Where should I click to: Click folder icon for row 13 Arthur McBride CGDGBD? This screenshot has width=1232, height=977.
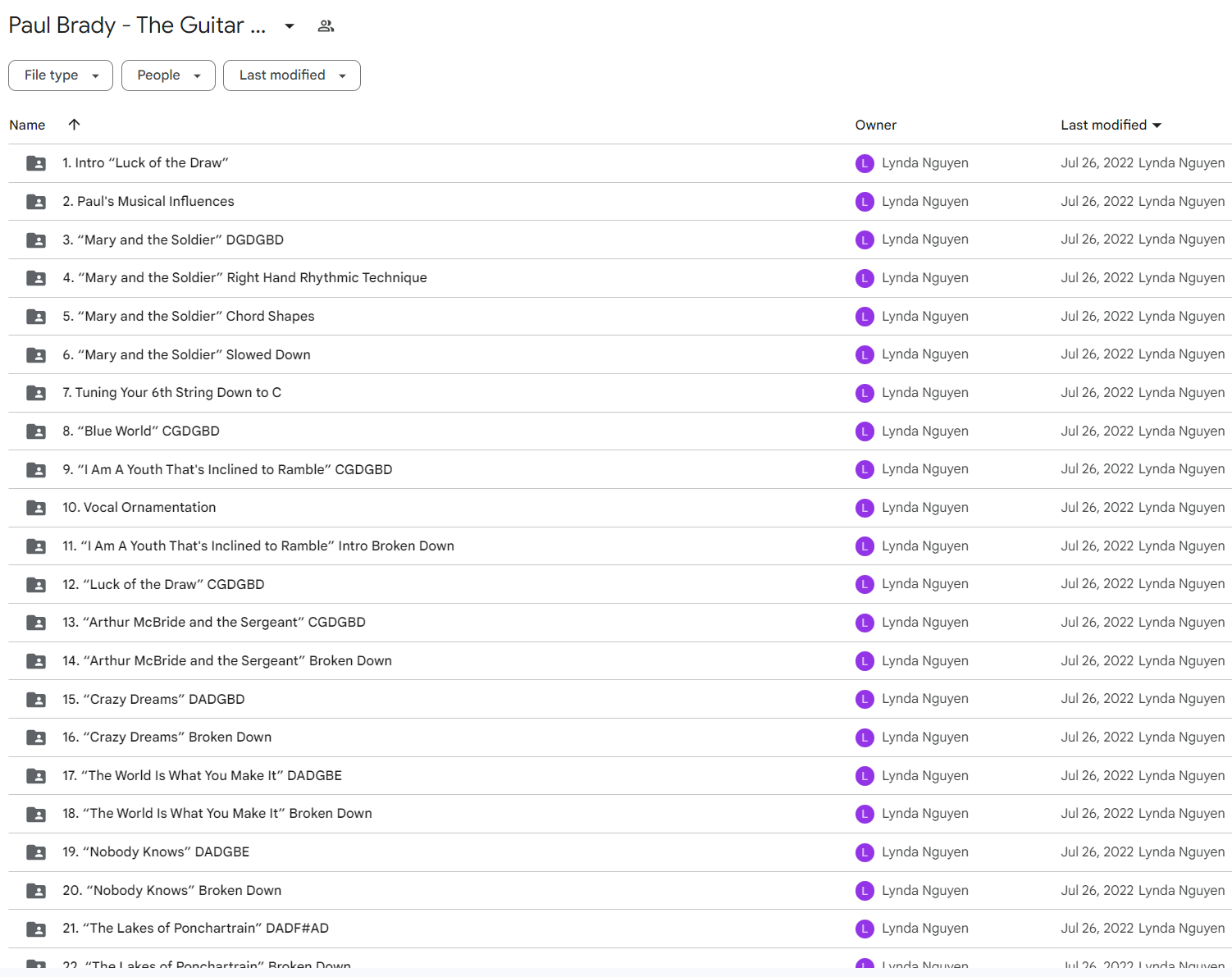(x=36, y=623)
